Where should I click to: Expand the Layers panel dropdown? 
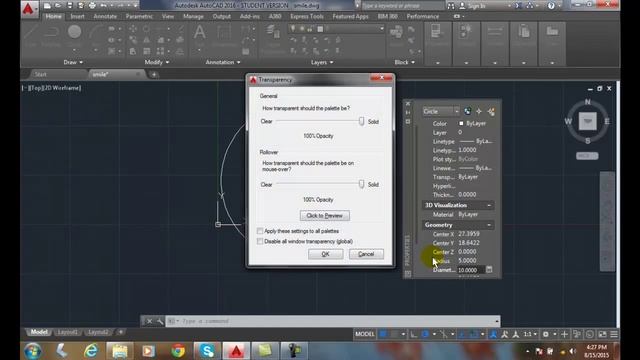322,62
